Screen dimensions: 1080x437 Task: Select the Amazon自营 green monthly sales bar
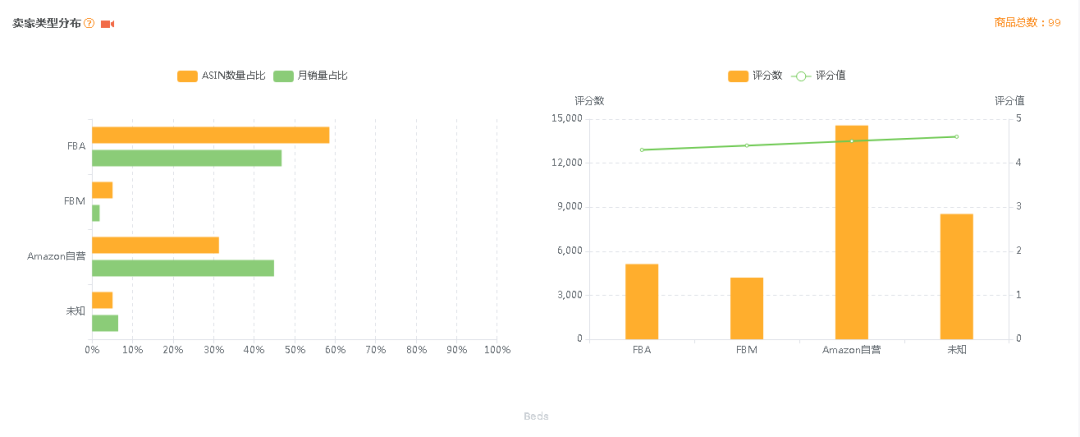tap(182, 268)
